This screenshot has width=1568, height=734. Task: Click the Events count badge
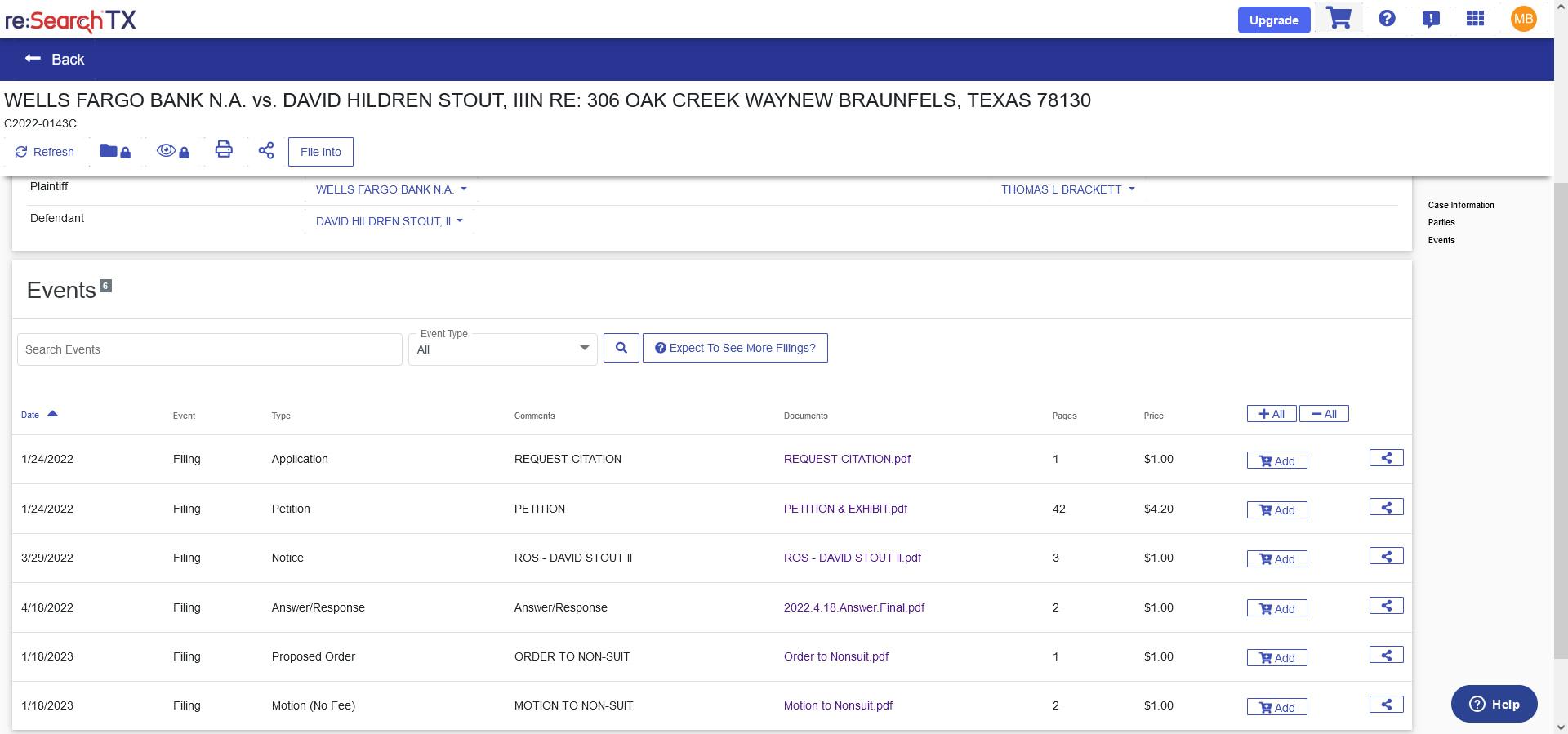pos(105,286)
